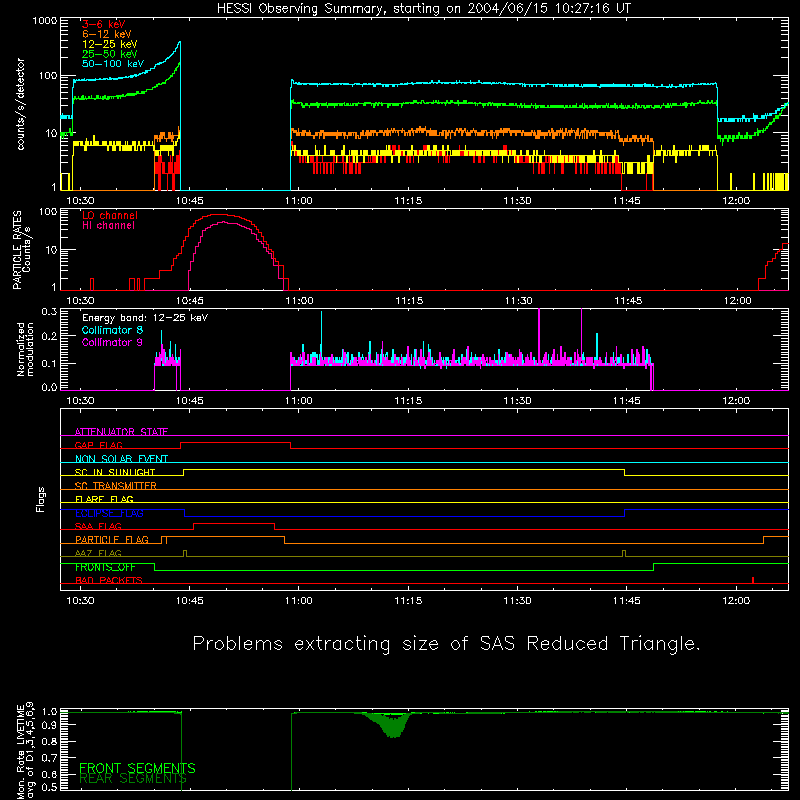800x800 pixels.
Task: Click the red BAD_PACKETS spike near 12:00
Action: tap(753, 580)
